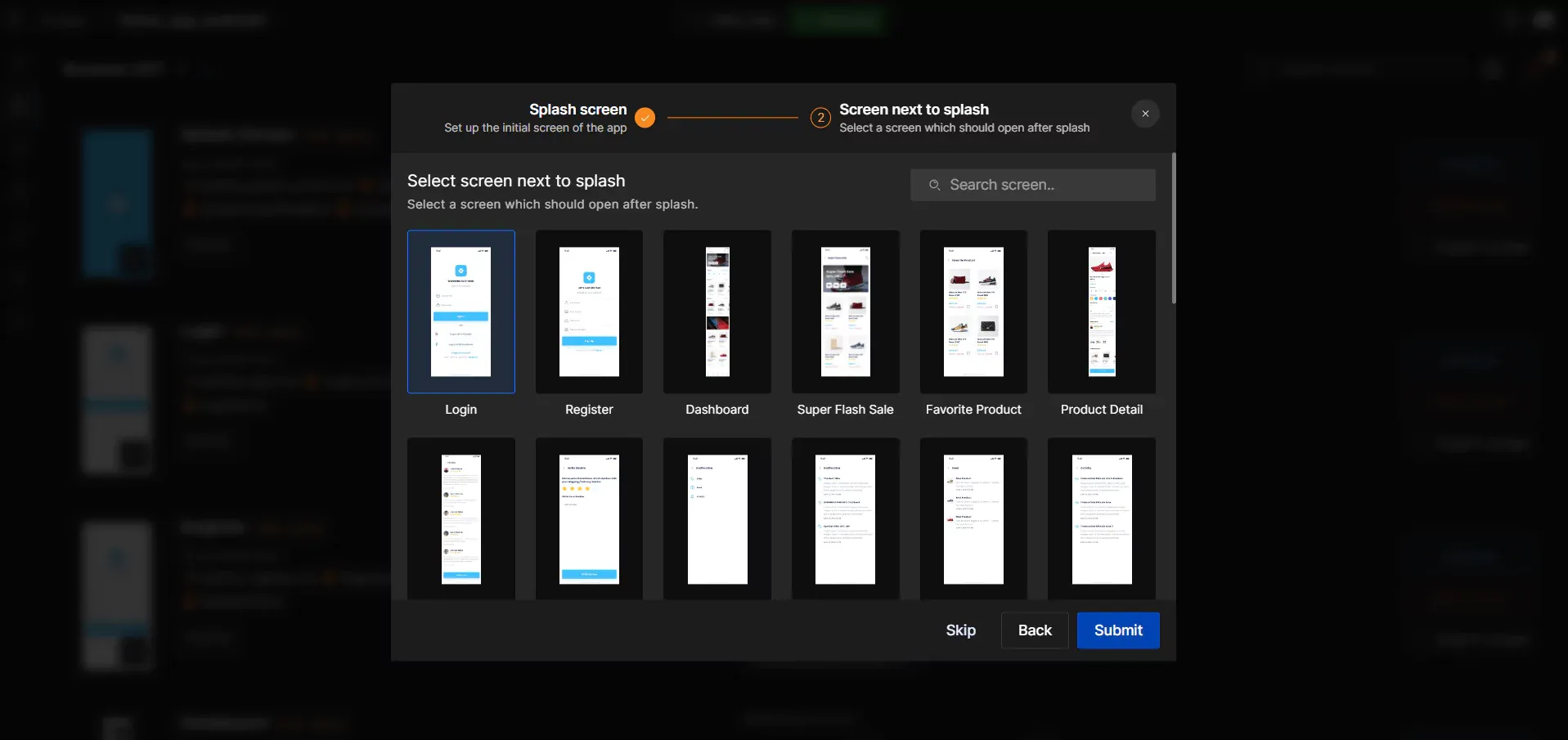The image size is (1568, 740).
Task: Click the orange checkmark on the Splash screen step
Action: [645, 118]
